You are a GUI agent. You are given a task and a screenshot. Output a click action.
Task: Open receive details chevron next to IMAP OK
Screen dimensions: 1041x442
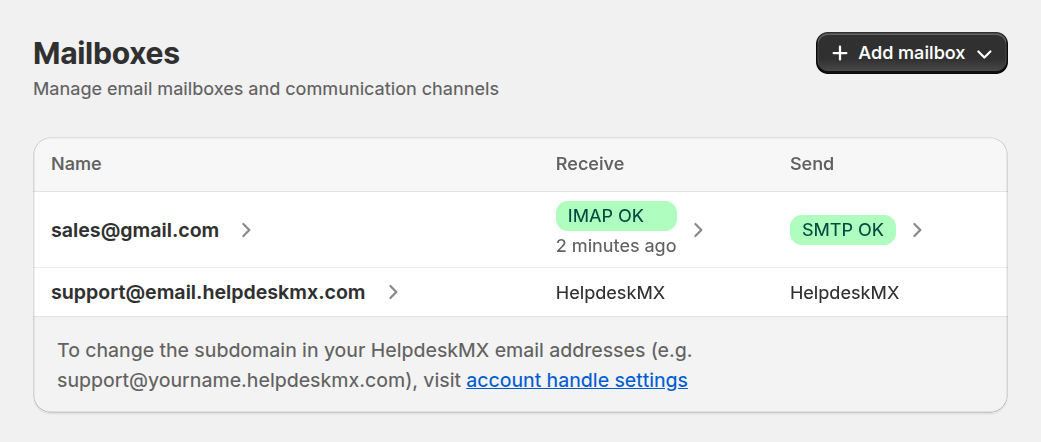(x=698, y=230)
